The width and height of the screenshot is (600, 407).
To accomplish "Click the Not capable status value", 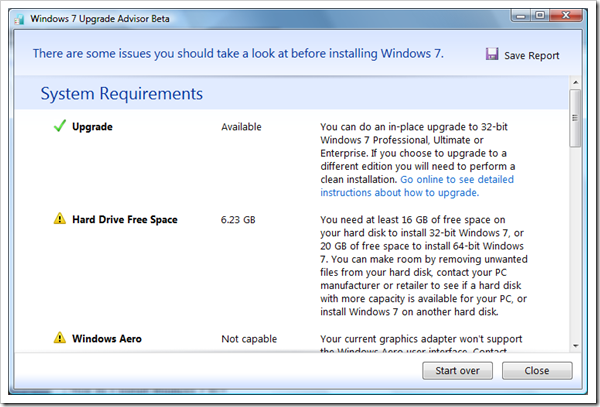I will (x=249, y=339).
